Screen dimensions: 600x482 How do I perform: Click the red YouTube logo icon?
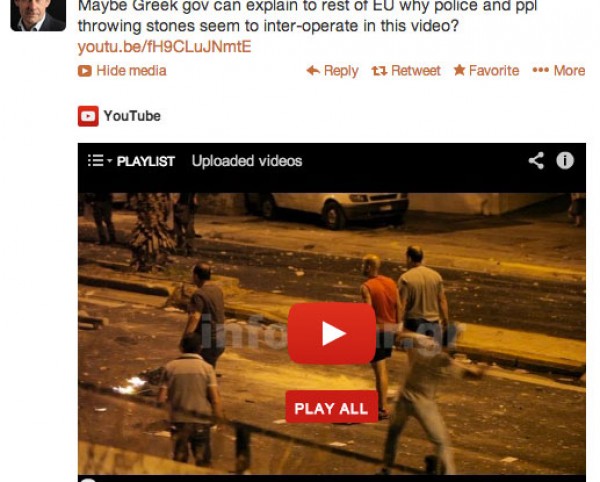tap(88, 116)
